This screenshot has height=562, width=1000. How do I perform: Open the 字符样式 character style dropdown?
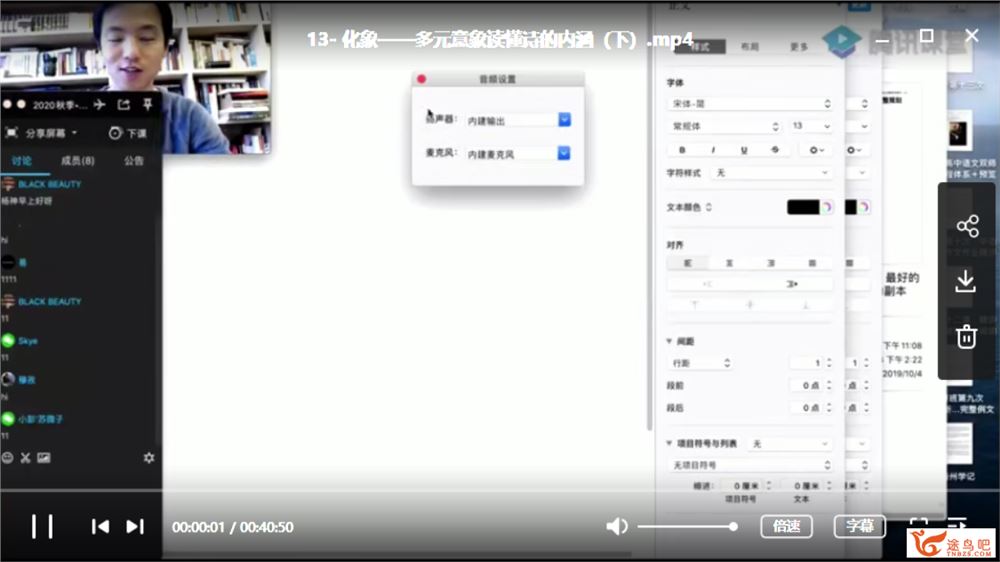click(x=772, y=173)
